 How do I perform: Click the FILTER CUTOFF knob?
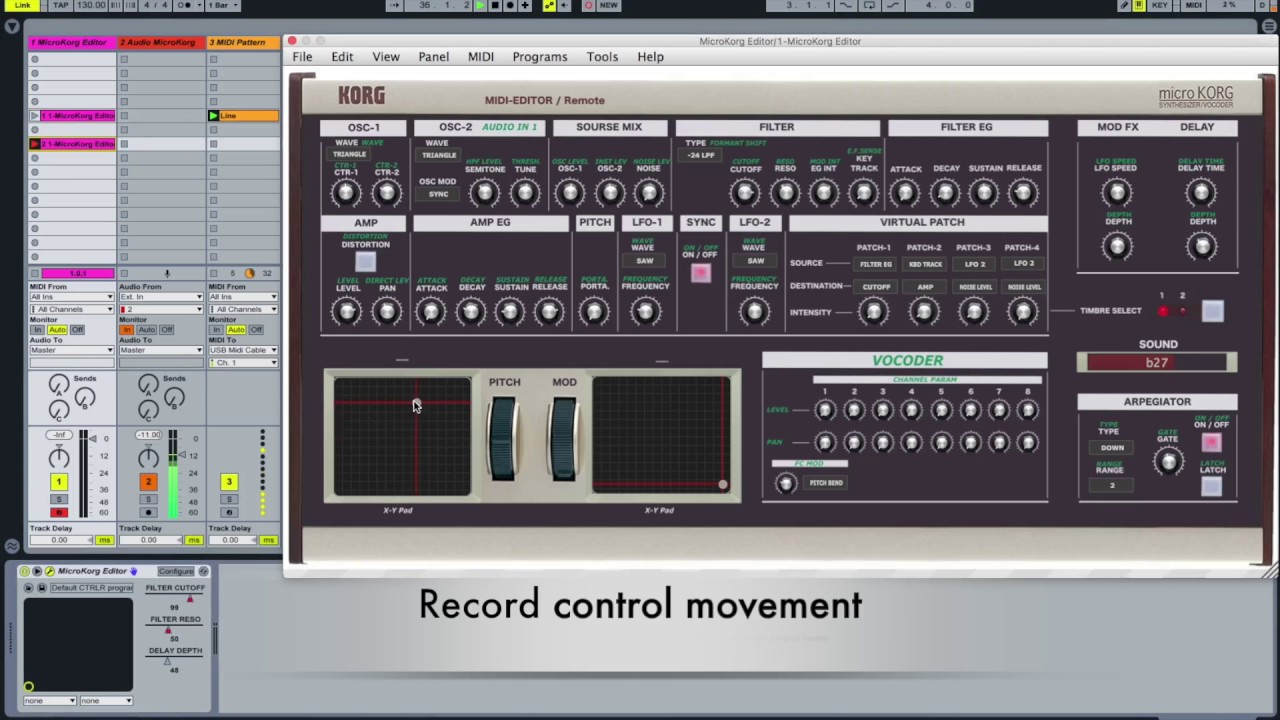745,192
